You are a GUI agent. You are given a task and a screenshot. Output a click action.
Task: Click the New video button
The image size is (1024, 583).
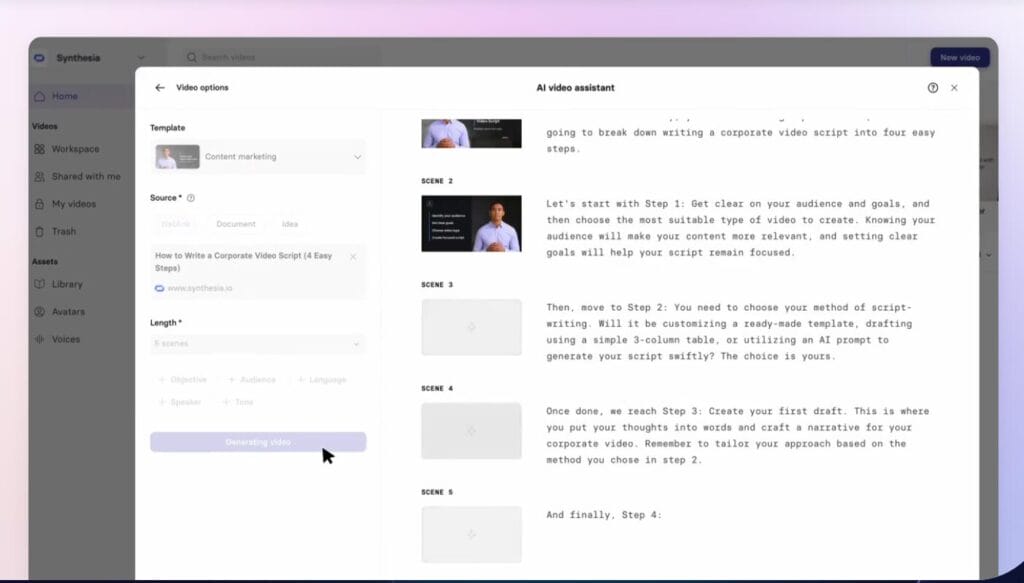click(959, 57)
